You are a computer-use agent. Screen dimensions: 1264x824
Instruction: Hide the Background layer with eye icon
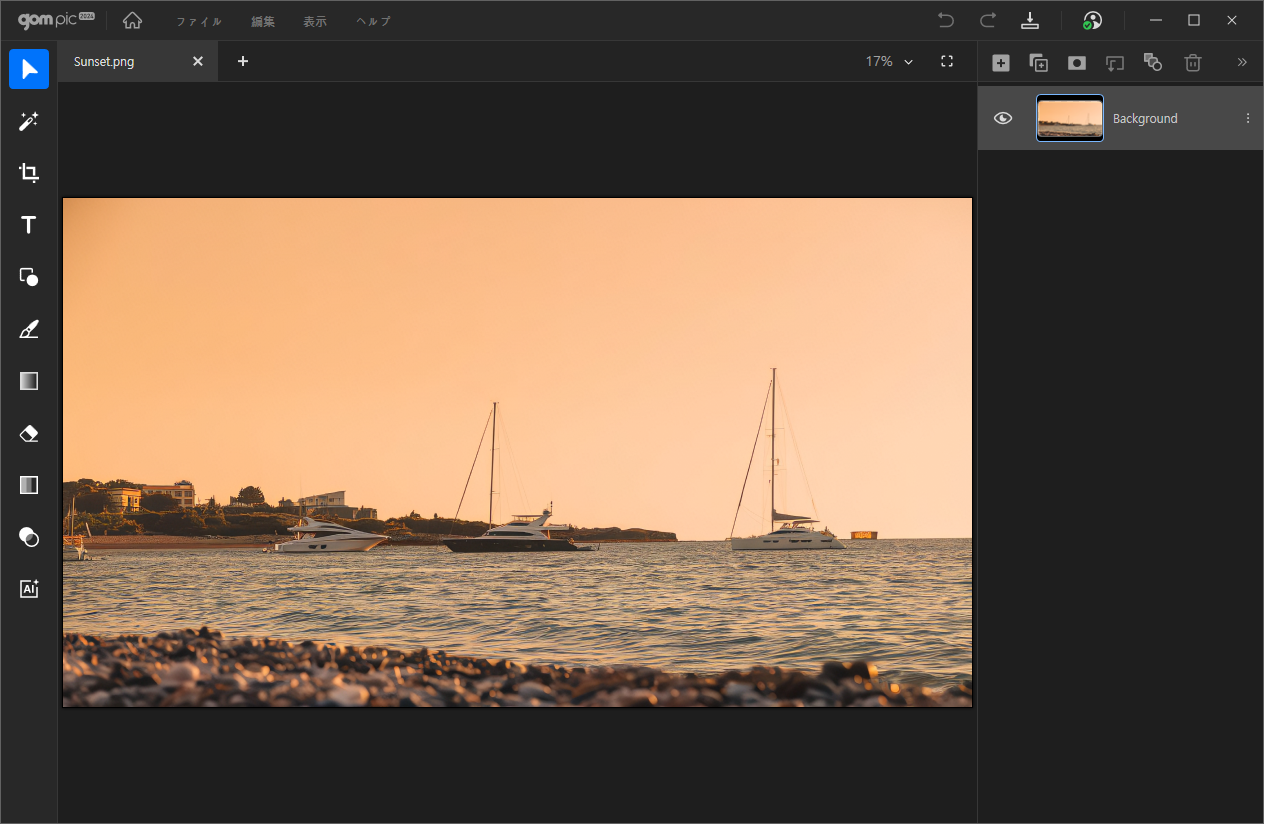1003,118
